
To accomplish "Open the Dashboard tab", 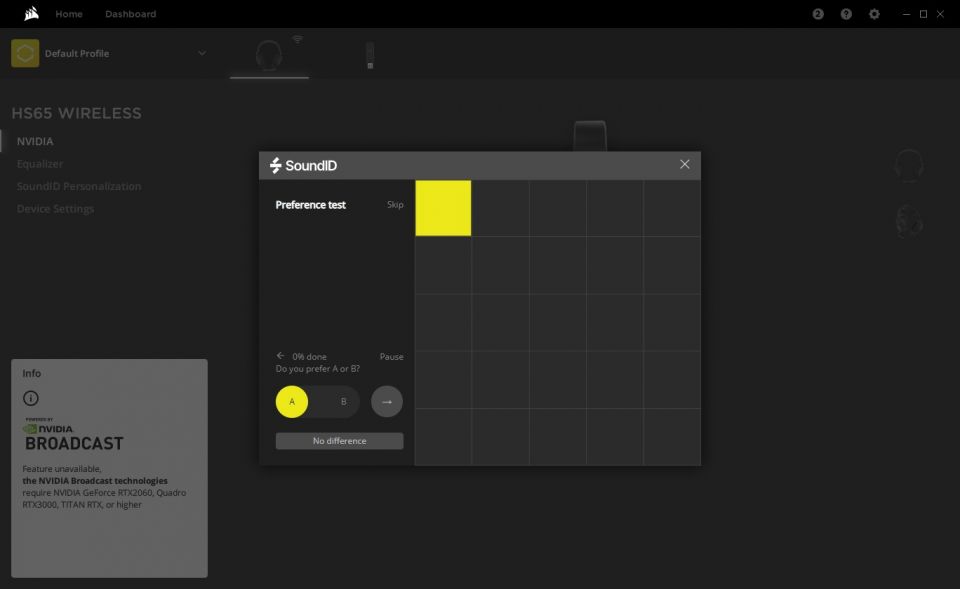I will 130,13.
